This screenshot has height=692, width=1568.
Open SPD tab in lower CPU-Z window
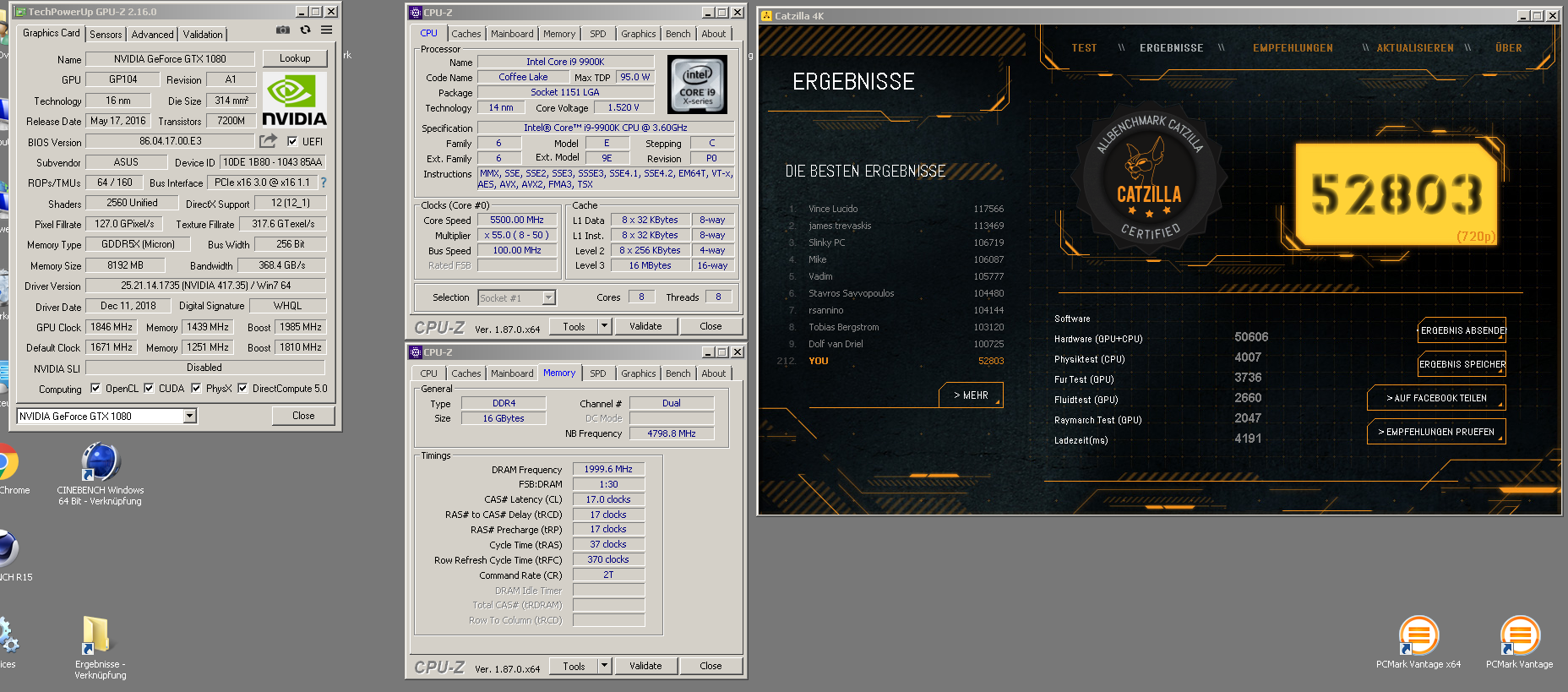[597, 373]
